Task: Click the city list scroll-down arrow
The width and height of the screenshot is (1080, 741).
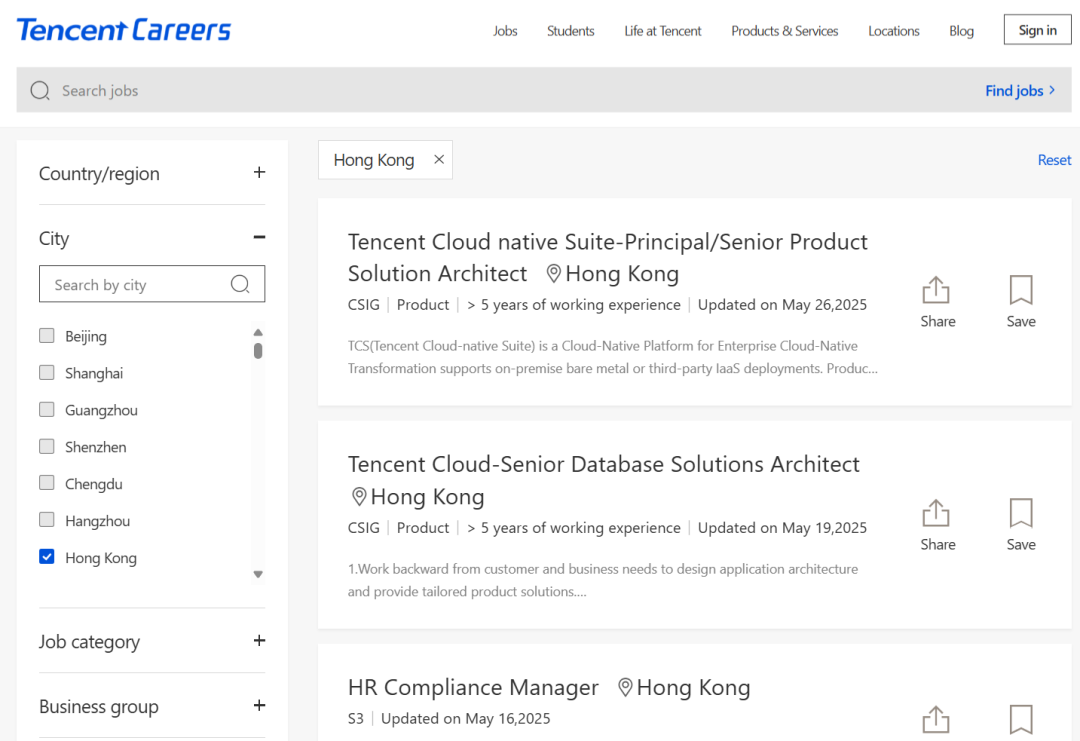Action: (258, 574)
